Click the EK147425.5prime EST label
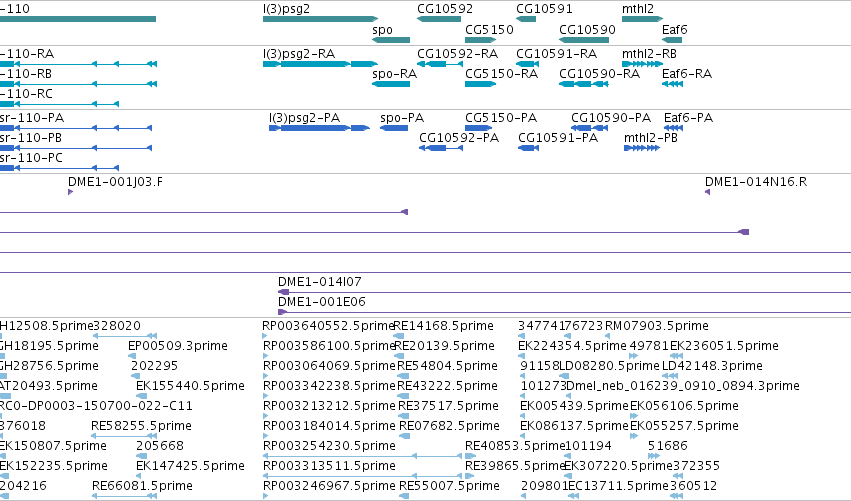This screenshot has width=851, height=501. [190, 466]
